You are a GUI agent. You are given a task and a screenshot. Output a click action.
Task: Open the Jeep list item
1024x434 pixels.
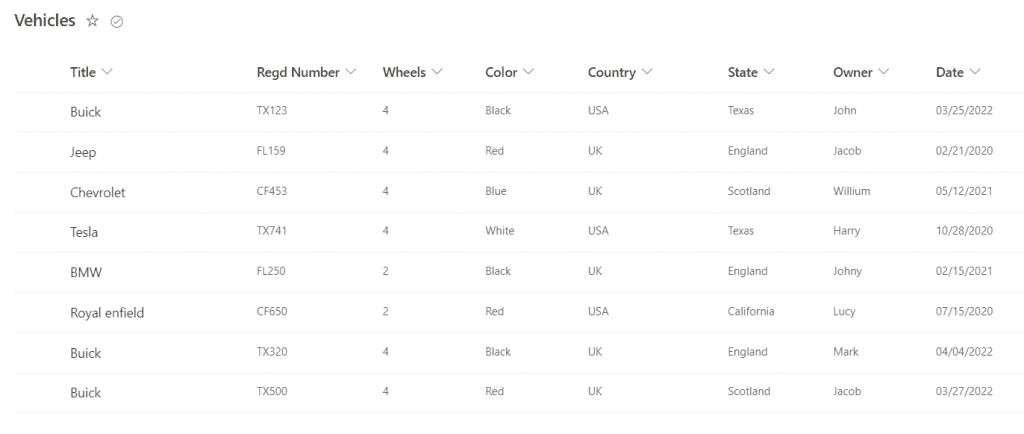pos(83,153)
